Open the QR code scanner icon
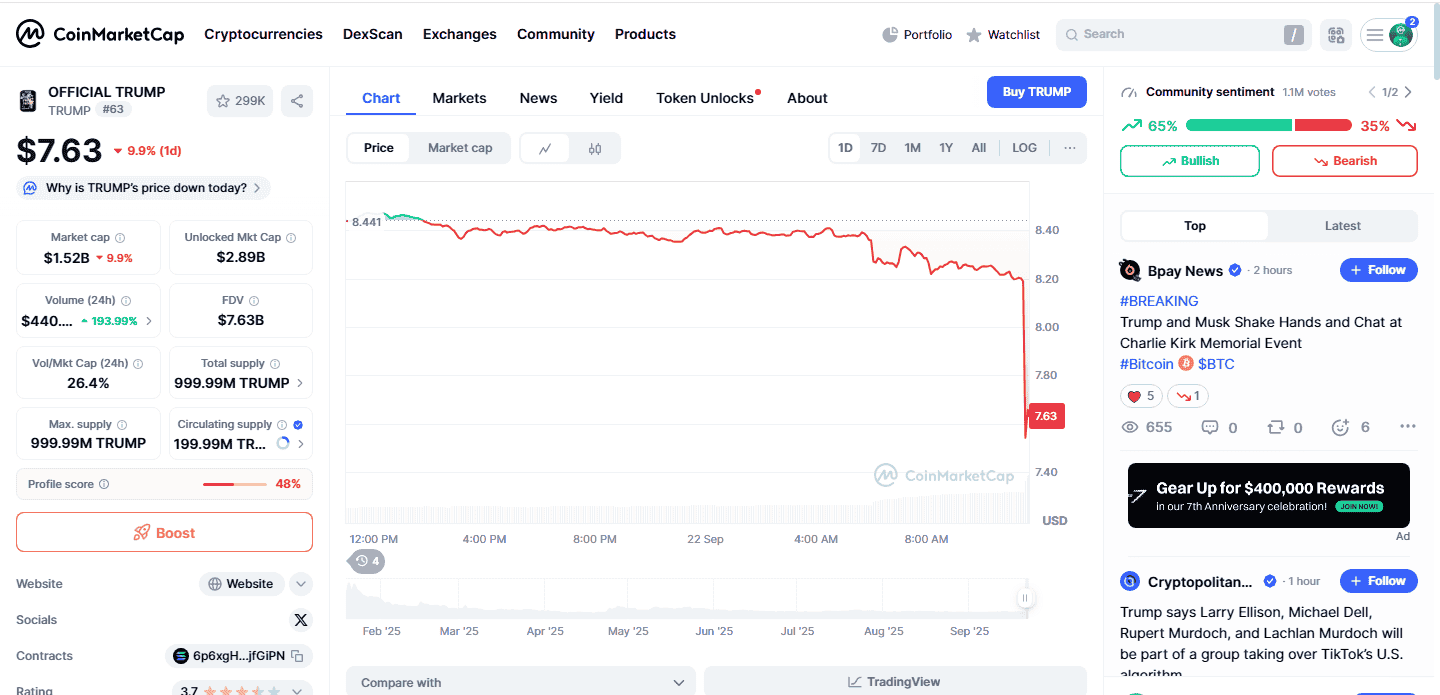Image resolution: width=1440 pixels, height=695 pixels. [x=1336, y=35]
